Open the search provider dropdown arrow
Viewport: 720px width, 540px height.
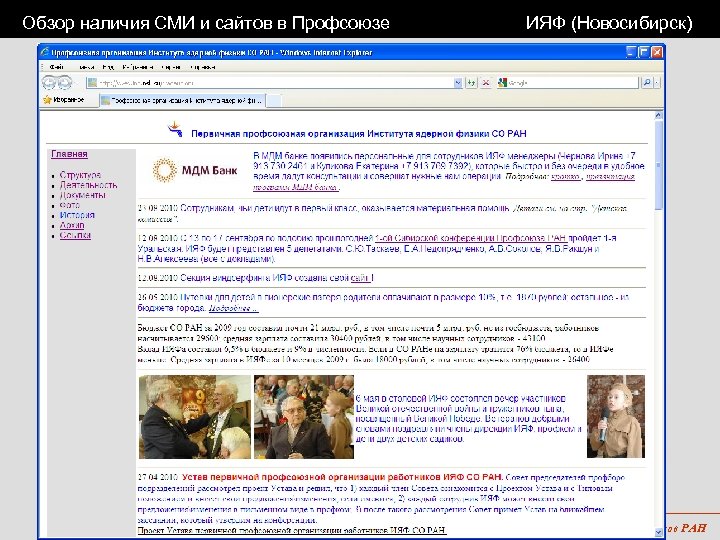tap(657, 83)
